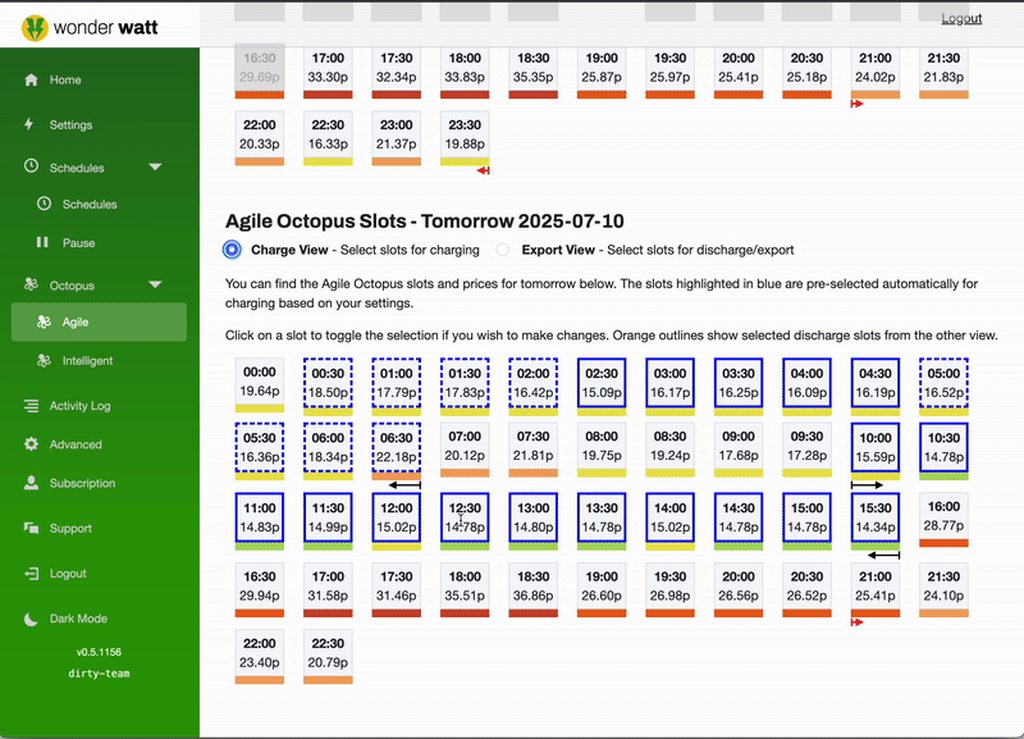Open the Support menu item

click(70, 529)
